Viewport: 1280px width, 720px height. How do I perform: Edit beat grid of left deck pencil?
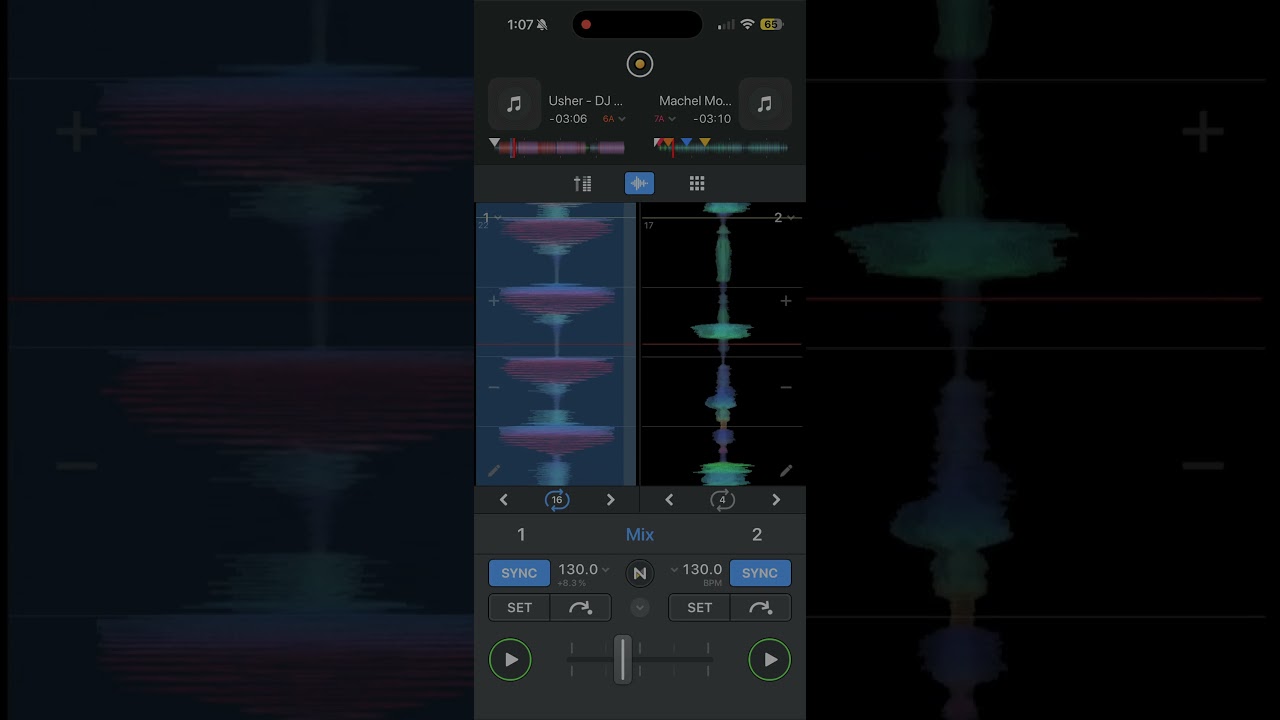pyautogui.click(x=493, y=470)
